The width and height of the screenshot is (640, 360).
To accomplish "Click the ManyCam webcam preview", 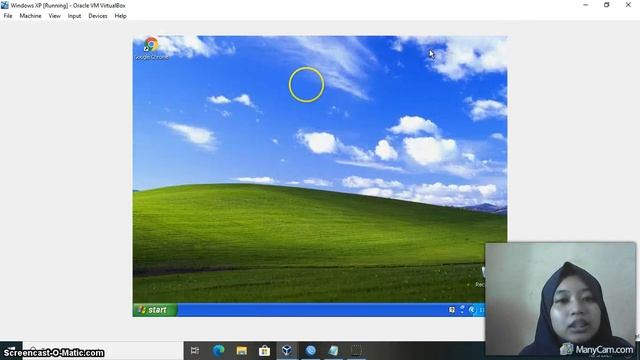I will tap(560, 299).
